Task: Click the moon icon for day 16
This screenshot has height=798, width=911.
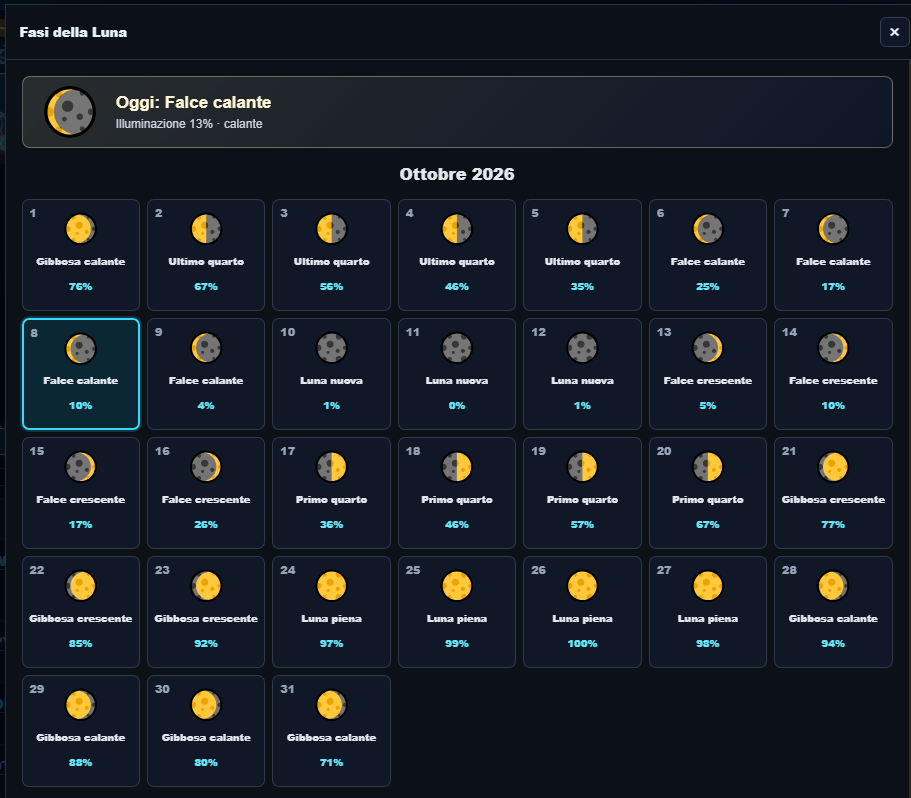Action: [206, 467]
